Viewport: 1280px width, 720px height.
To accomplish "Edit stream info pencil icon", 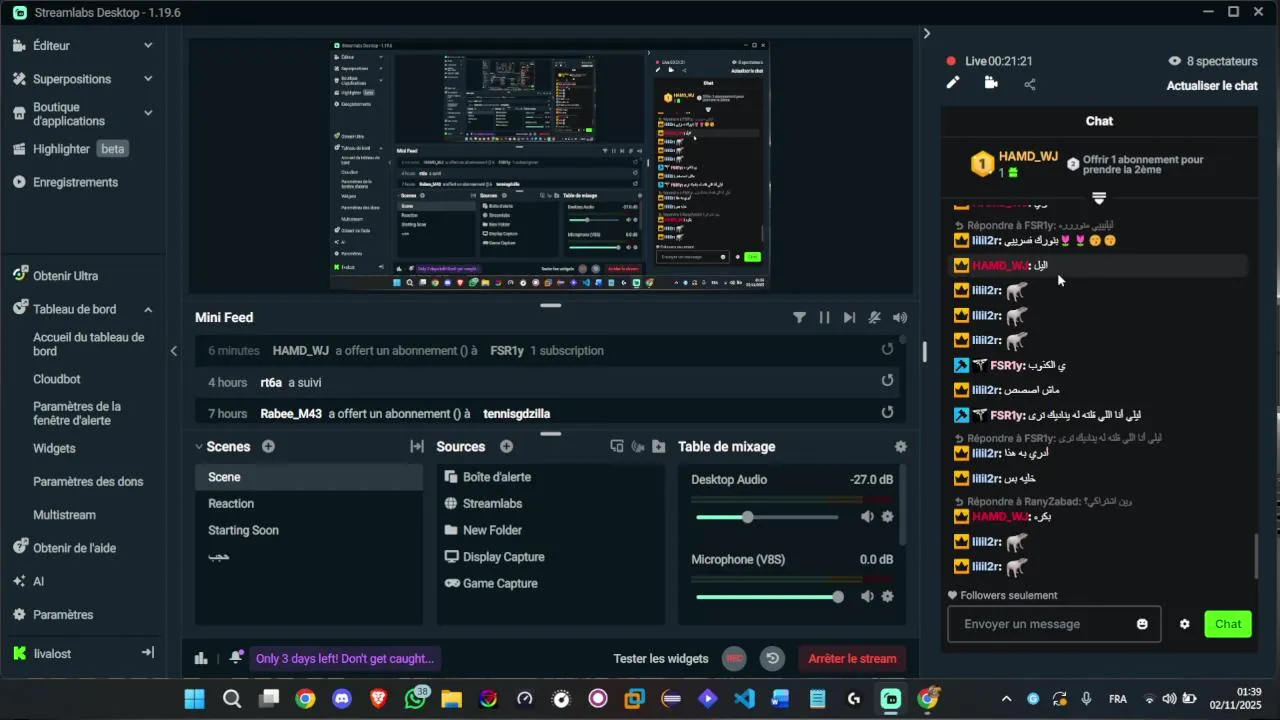I will [953, 83].
